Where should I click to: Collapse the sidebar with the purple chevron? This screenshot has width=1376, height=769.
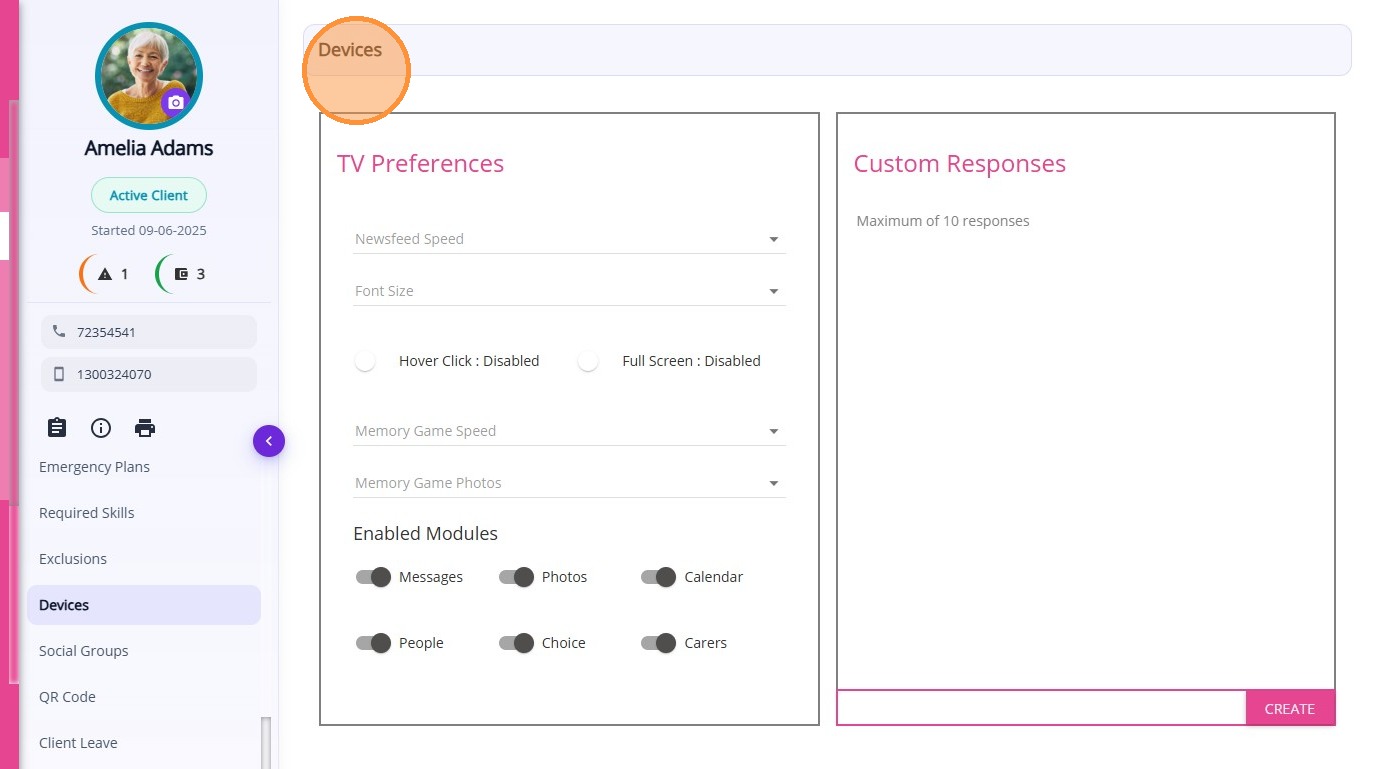[x=269, y=441]
